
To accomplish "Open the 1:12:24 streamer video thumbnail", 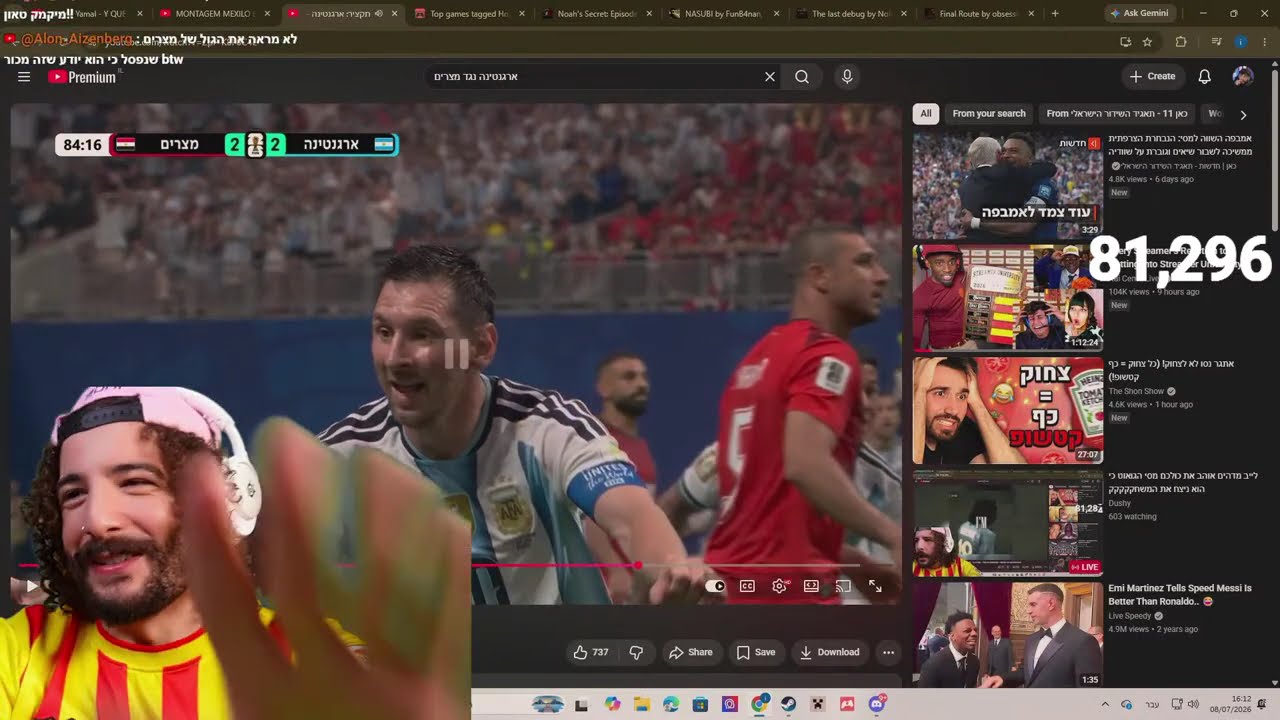I will pyautogui.click(x=1008, y=298).
